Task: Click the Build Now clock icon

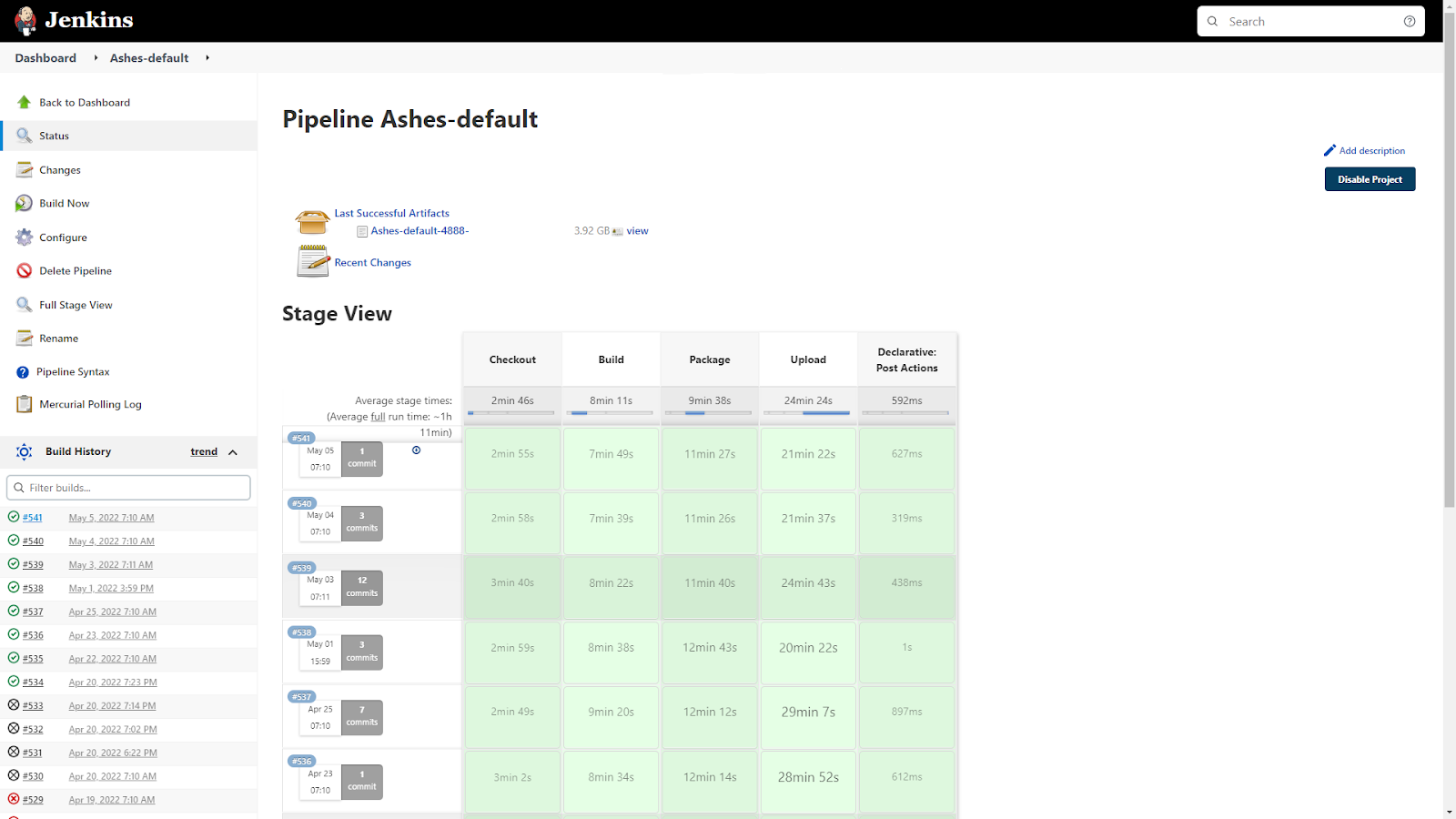Action: pyautogui.click(x=24, y=203)
